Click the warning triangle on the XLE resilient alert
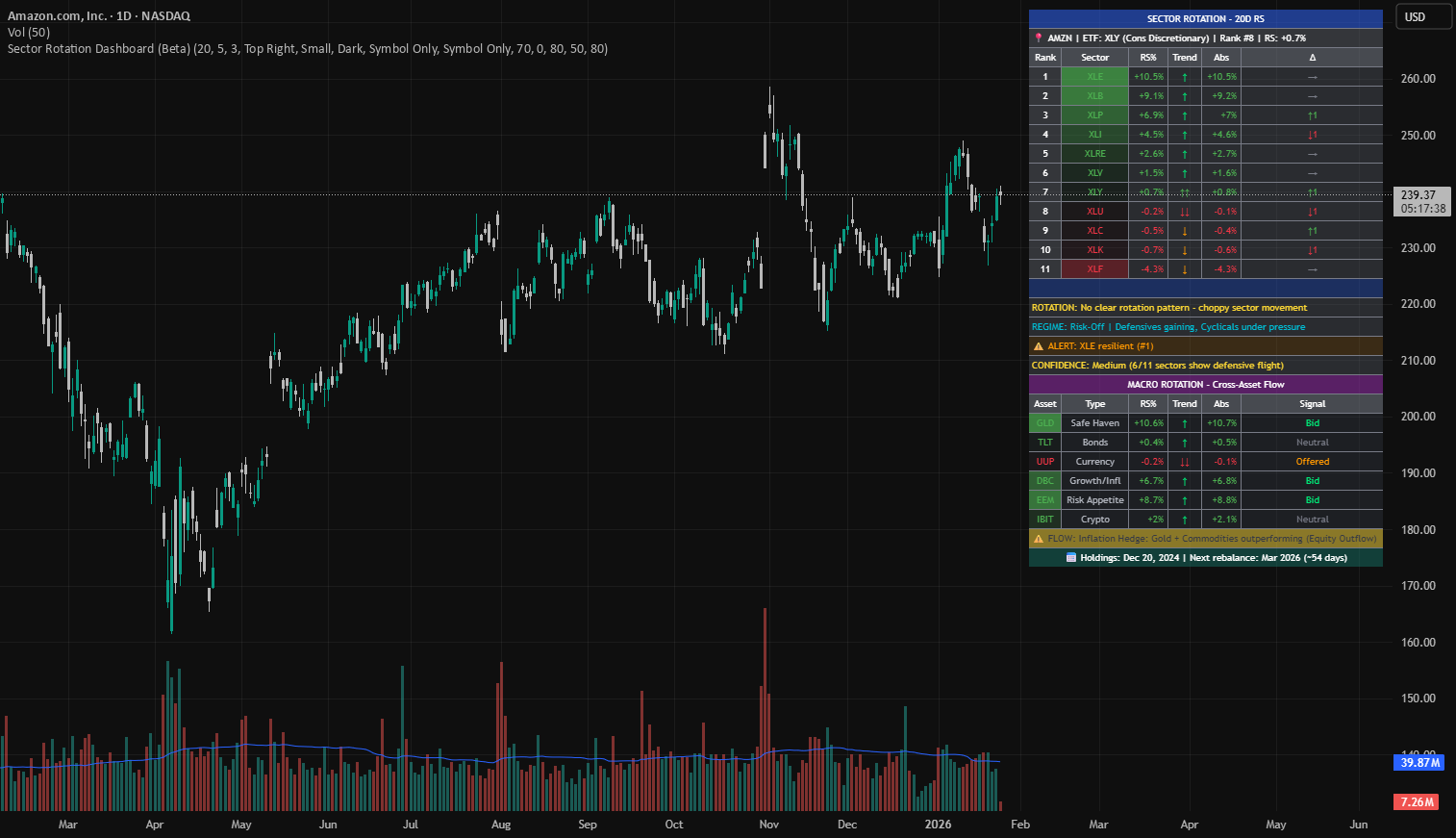The height and width of the screenshot is (838, 1456). 1041,345
